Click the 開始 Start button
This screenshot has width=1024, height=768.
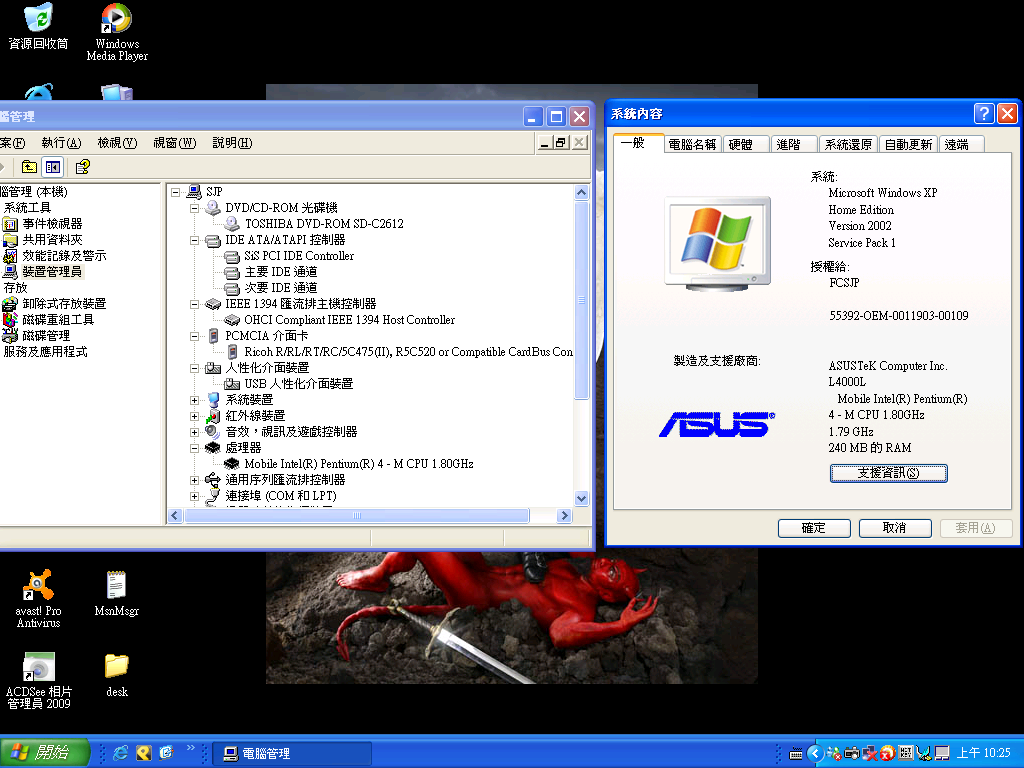44,753
